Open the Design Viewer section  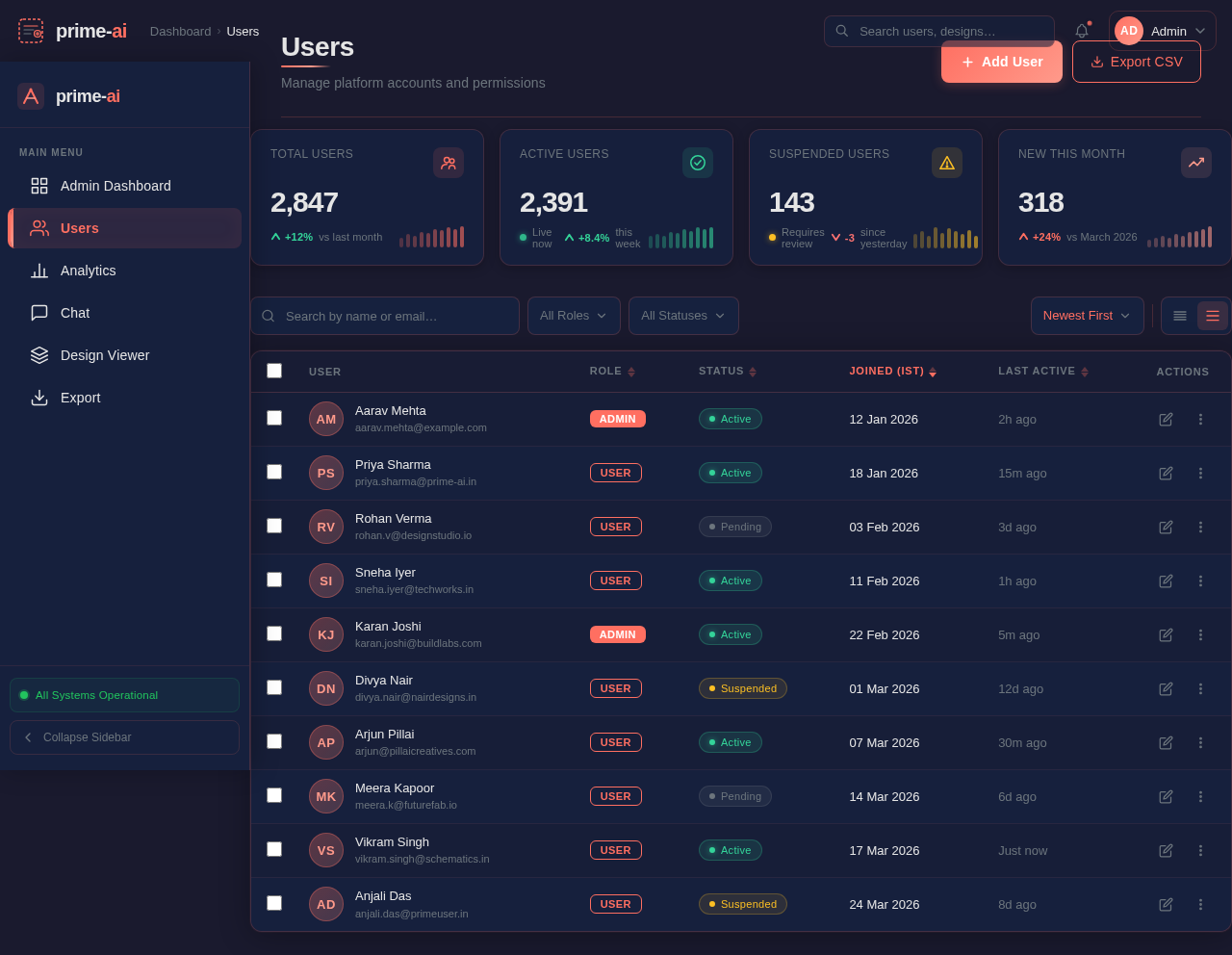105,355
